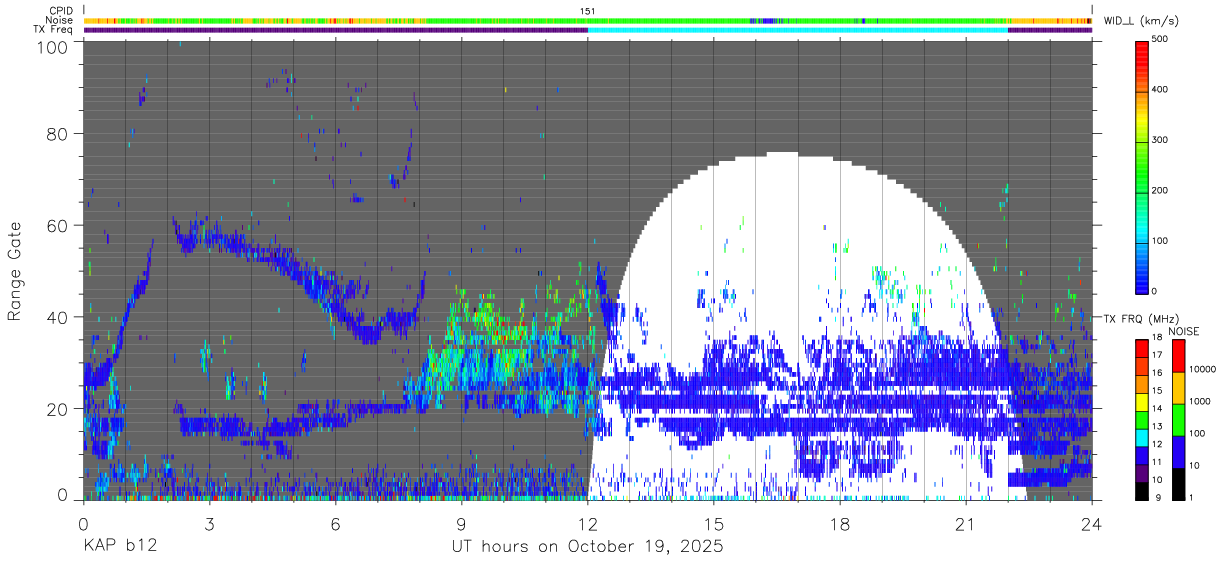Viewport: 1228px width, 567px height.
Task: Click the 3 tick on UT hours axis
Action: coord(209,524)
